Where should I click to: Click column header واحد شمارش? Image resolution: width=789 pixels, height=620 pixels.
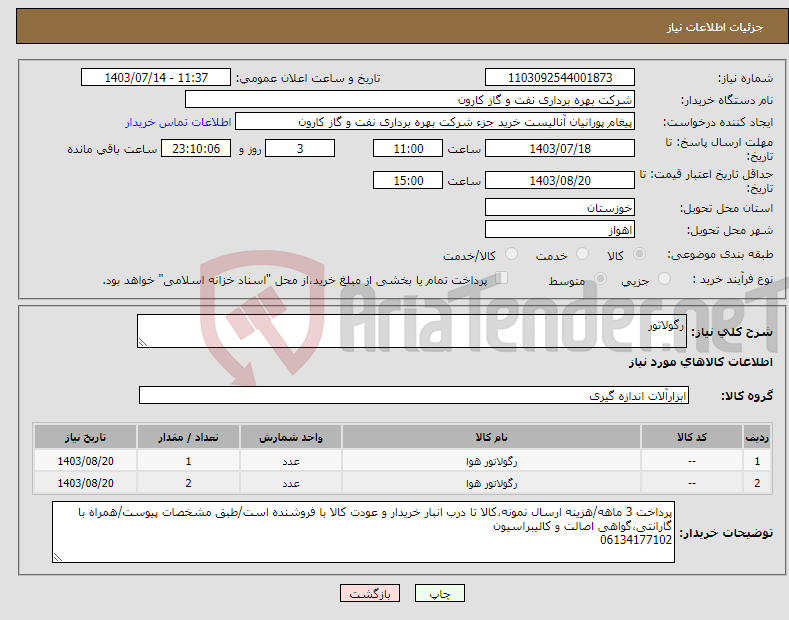coord(291,437)
